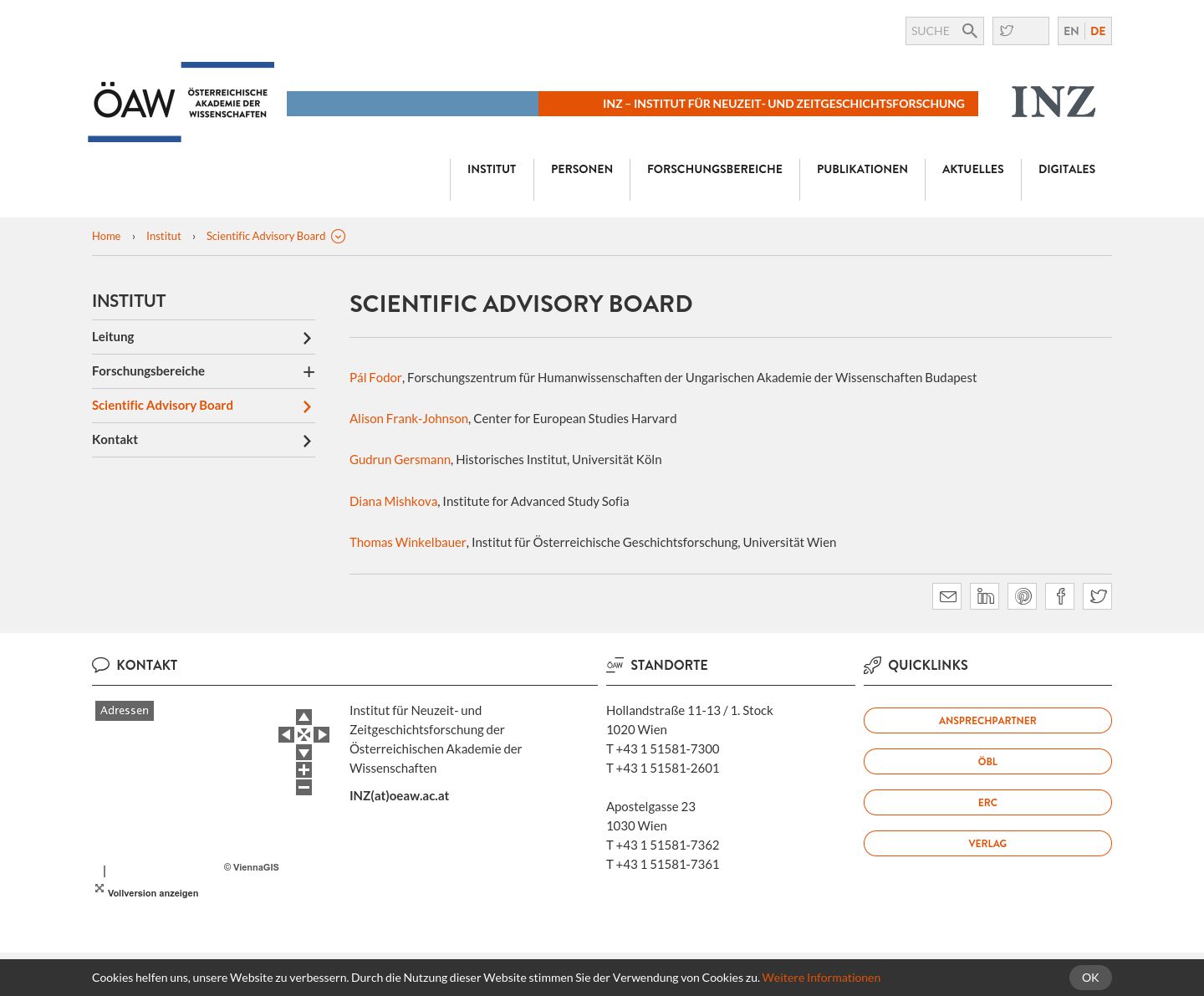Viewport: 1204px width, 996px height.
Task: Open Alison Frank-Johnson profile link
Action: 409,419
